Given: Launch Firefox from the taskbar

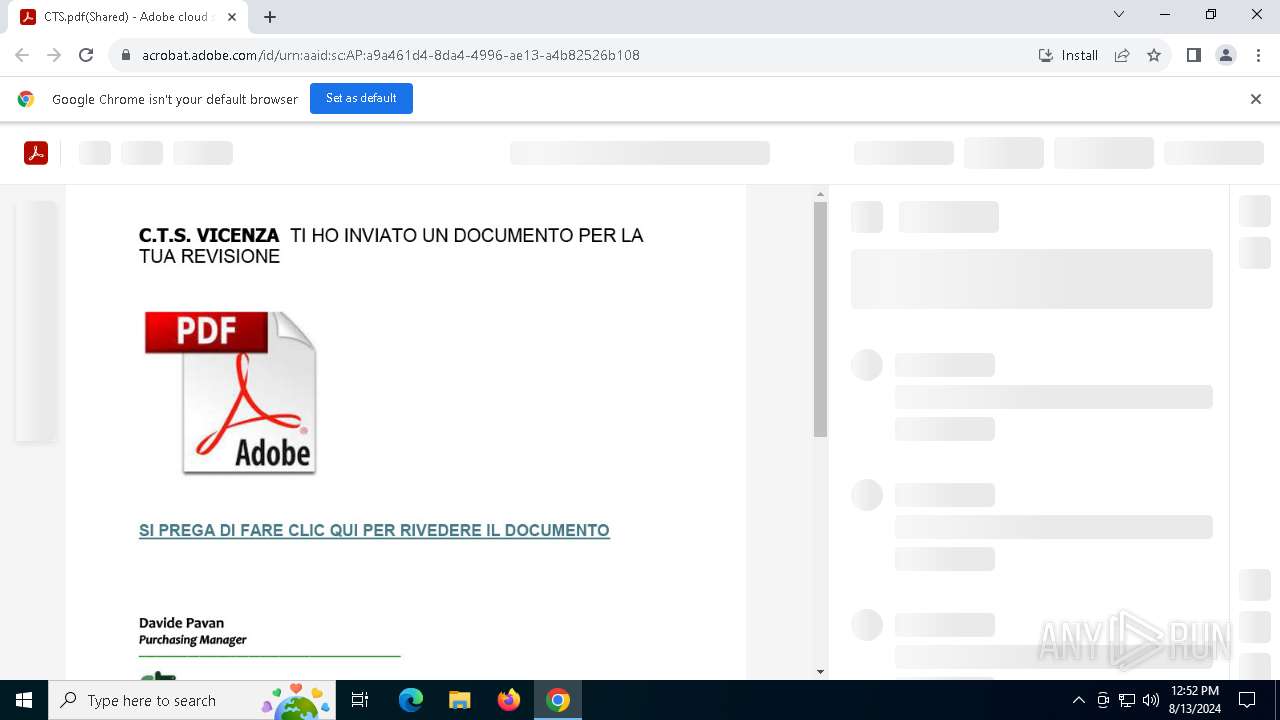Looking at the screenshot, I should click(508, 700).
